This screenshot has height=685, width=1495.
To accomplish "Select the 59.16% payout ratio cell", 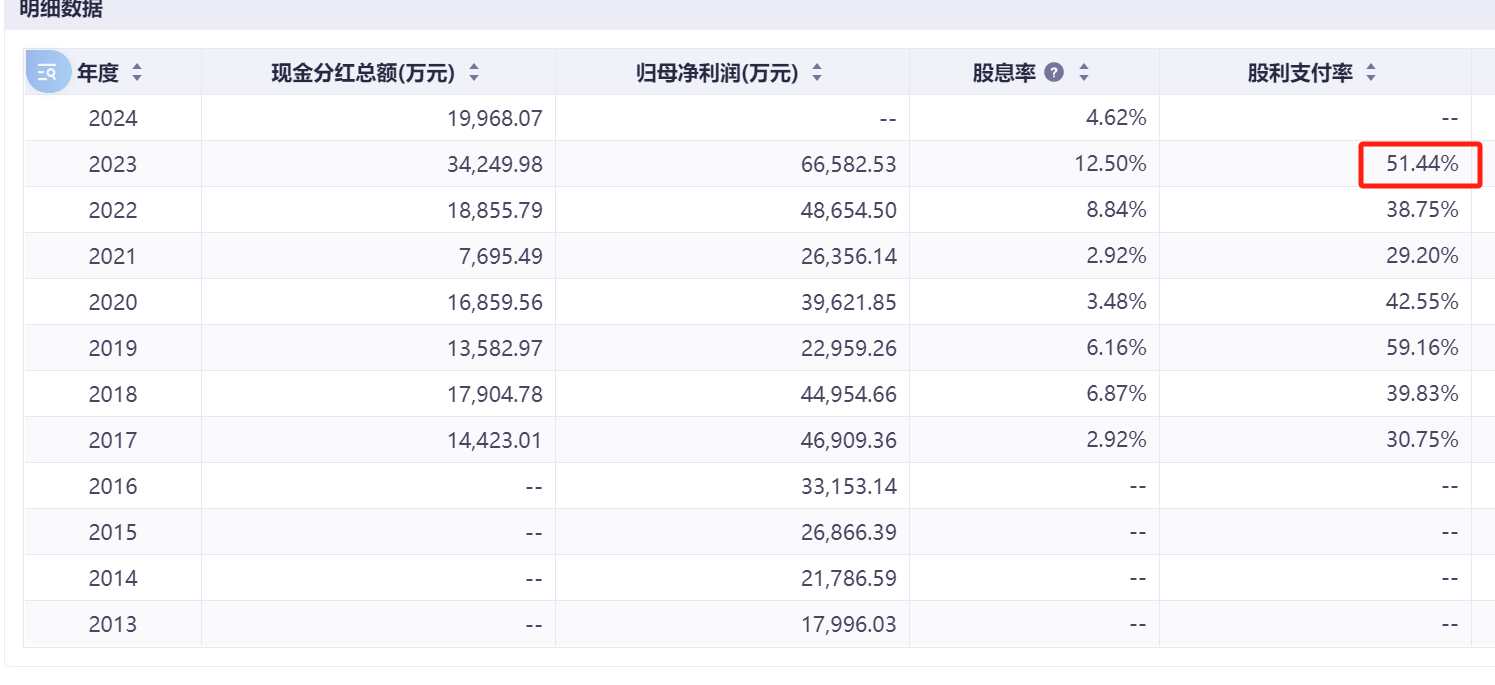I will (x=1421, y=349).
